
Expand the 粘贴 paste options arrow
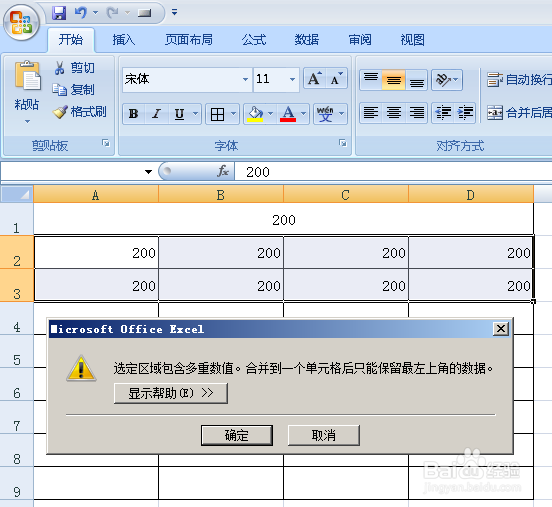(27, 121)
